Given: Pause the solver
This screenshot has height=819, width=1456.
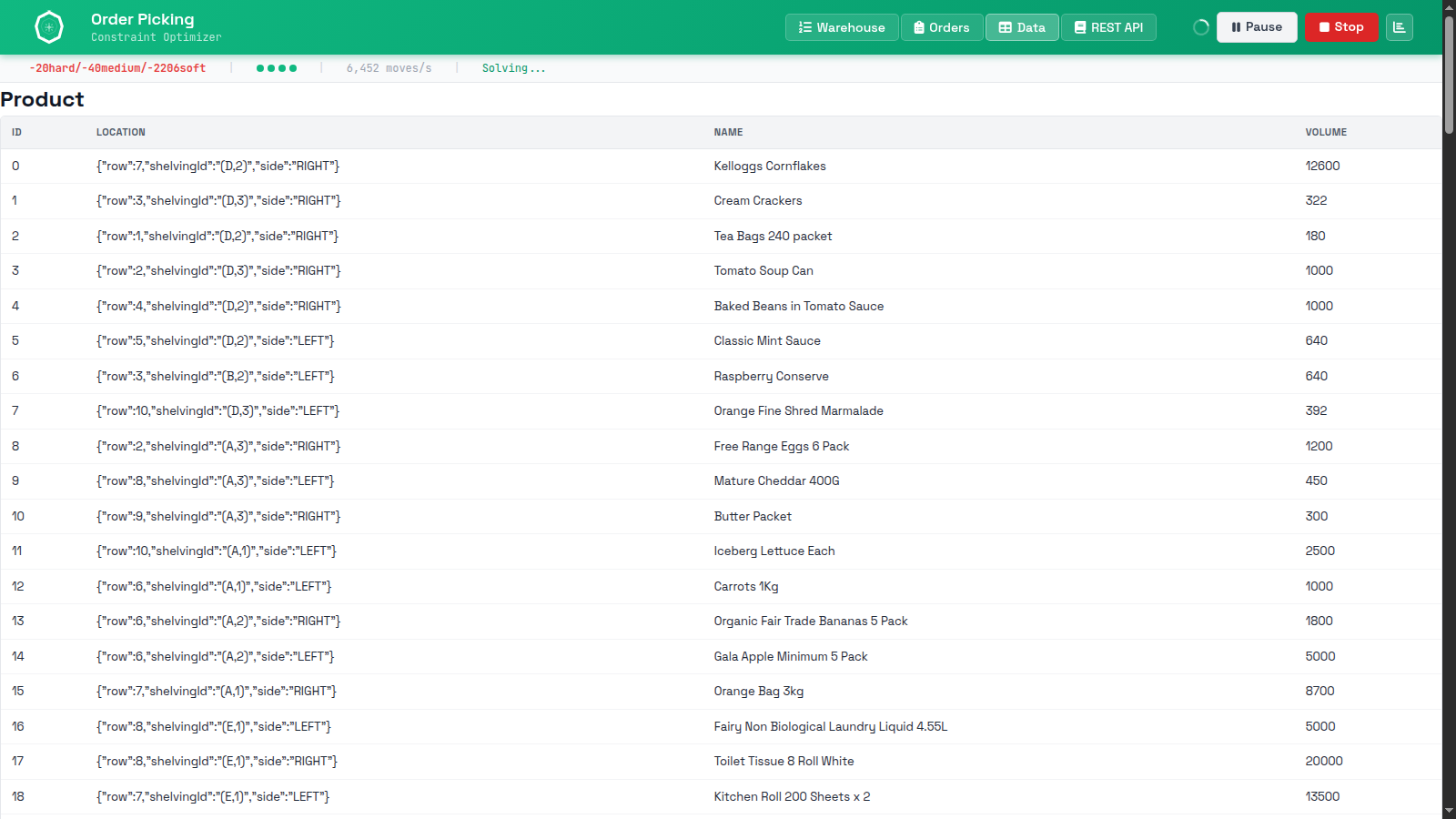Looking at the screenshot, I should [x=1257, y=27].
